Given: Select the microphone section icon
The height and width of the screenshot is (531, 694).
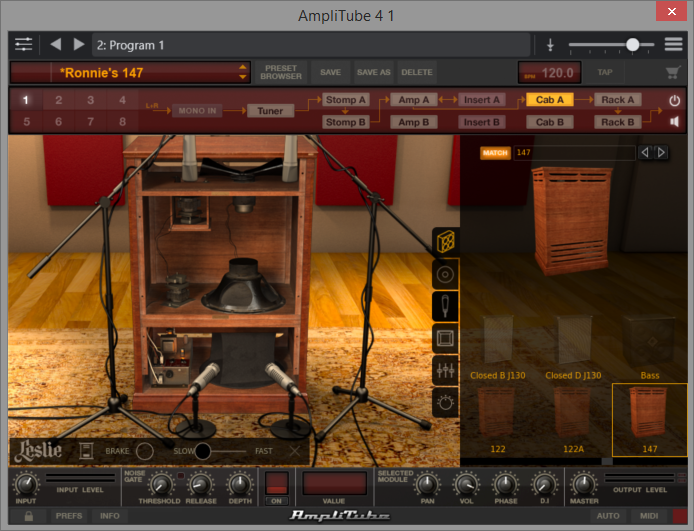Looking at the screenshot, I should tap(445, 306).
